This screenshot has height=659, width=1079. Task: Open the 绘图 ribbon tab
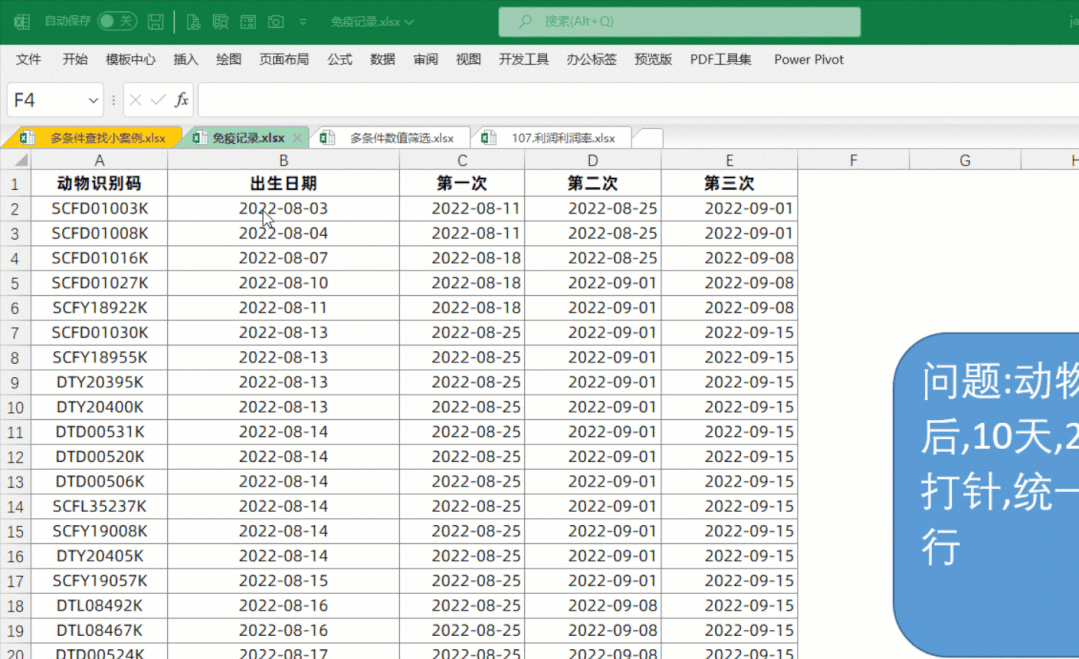pos(228,59)
